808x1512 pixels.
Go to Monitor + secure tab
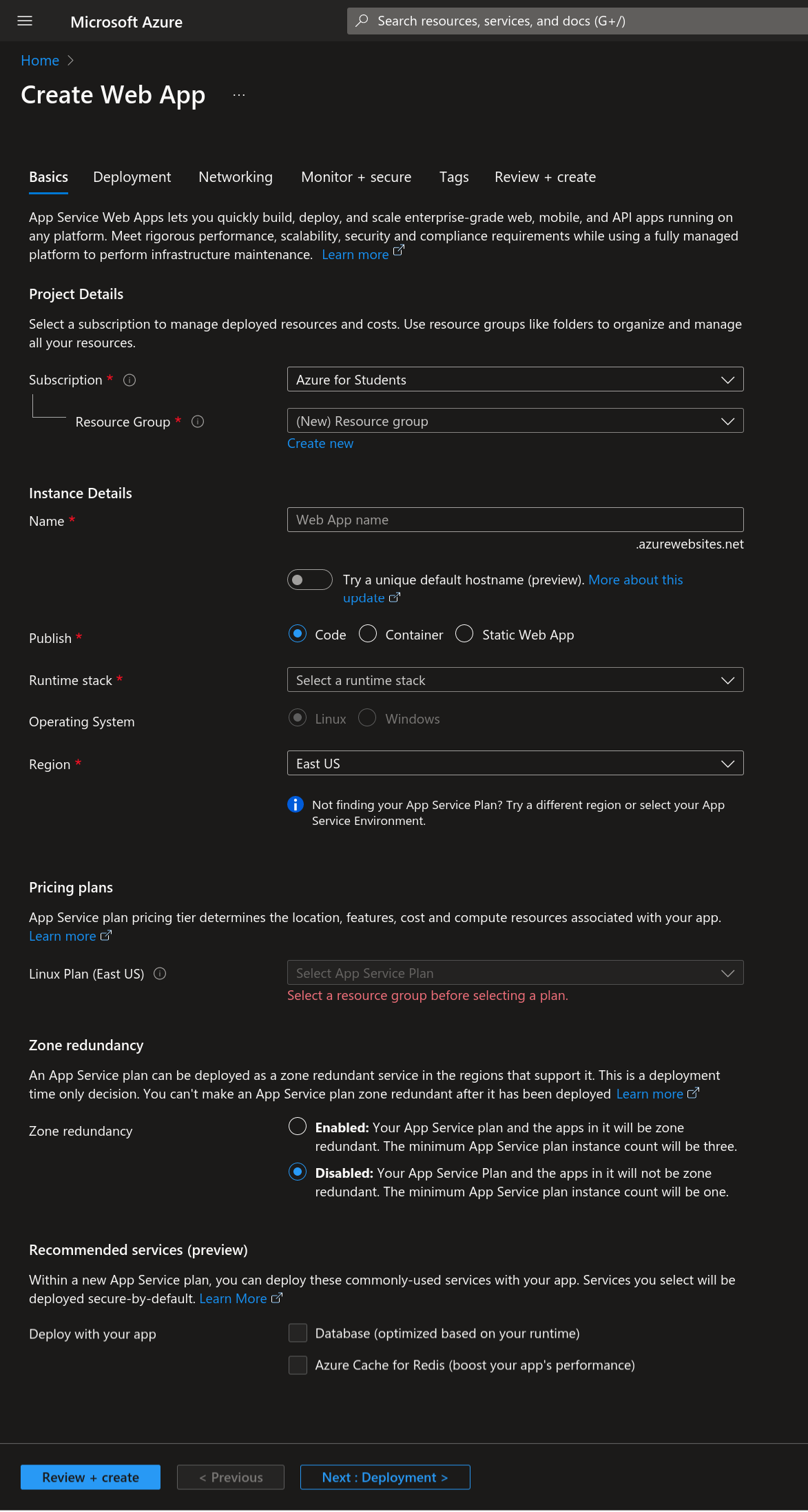coord(356,177)
